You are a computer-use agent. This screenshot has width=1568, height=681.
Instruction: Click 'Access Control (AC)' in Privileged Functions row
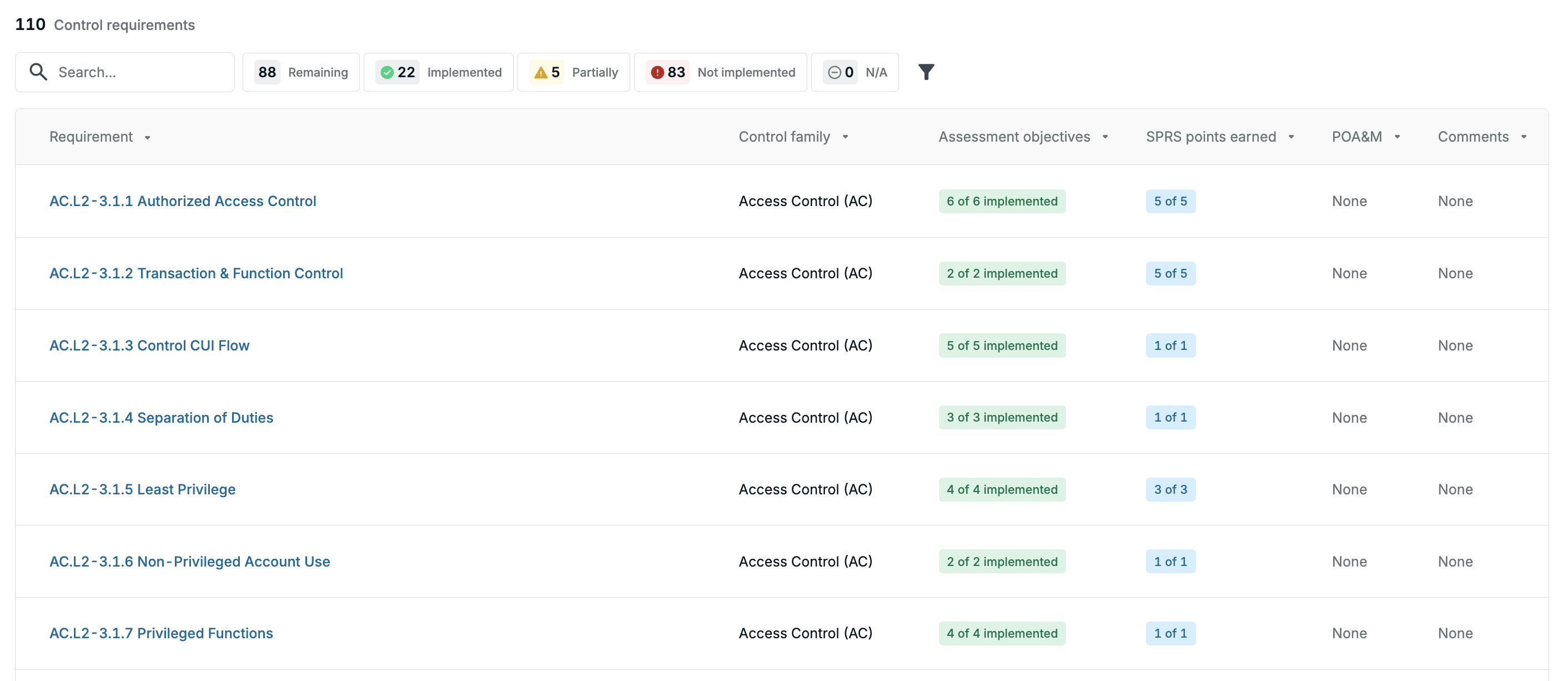click(x=805, y=633)
